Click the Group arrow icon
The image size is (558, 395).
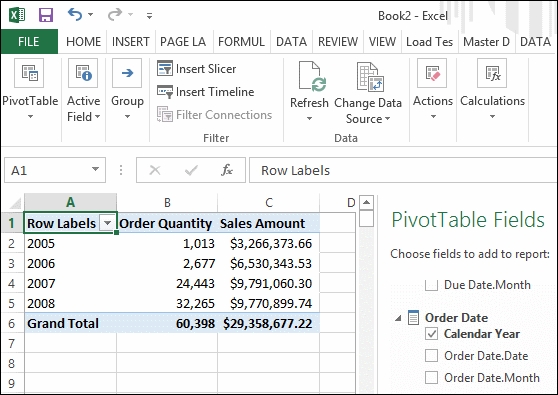tap(127, 73)
